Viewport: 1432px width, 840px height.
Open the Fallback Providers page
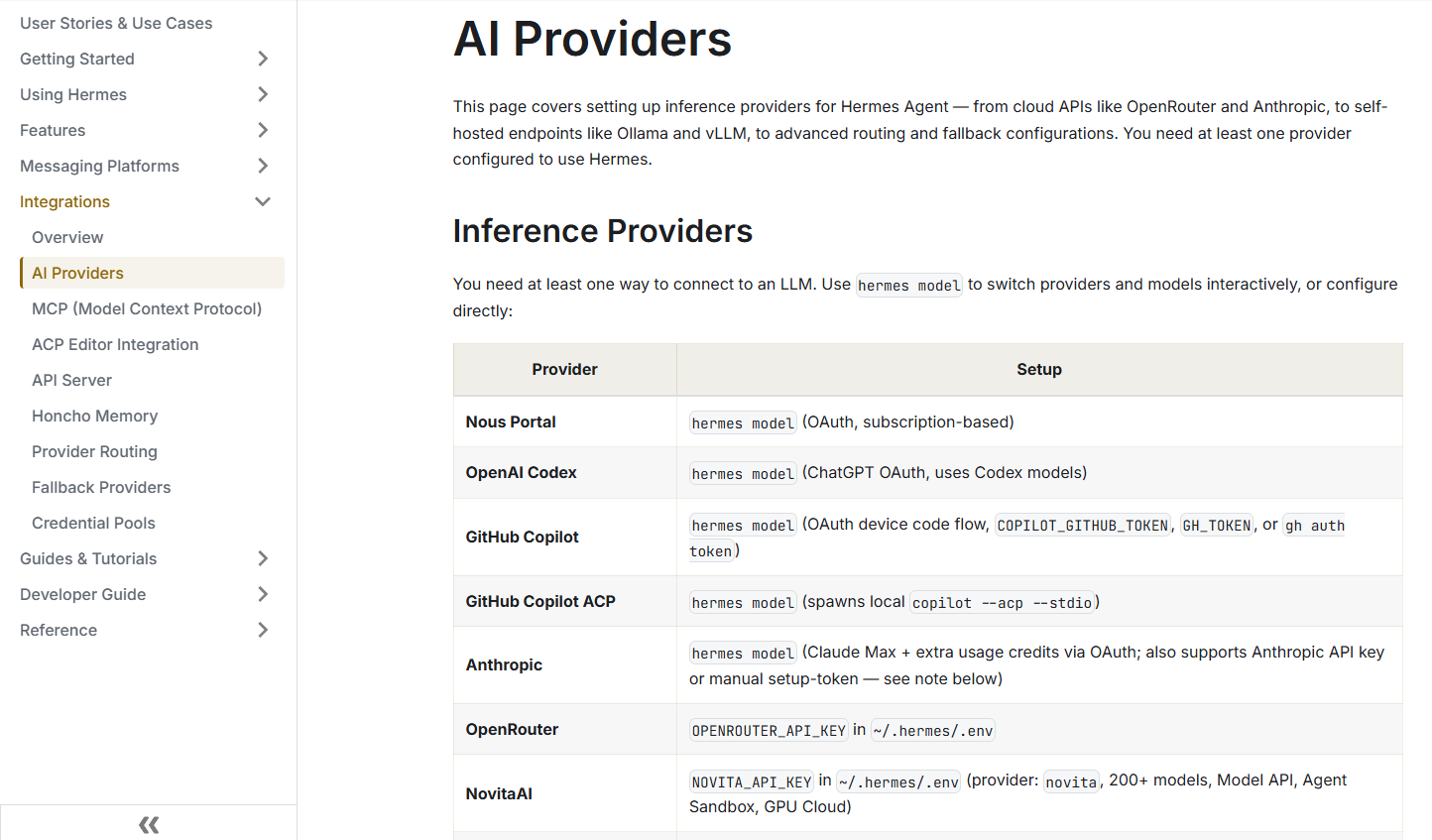coord(101,487)
